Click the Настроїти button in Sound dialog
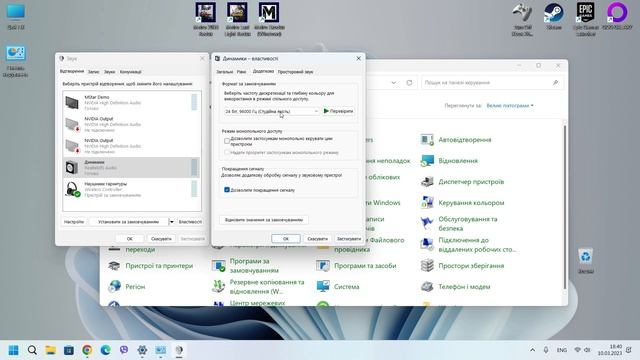This screenshot has height=360, width=640. coord(74,222)
